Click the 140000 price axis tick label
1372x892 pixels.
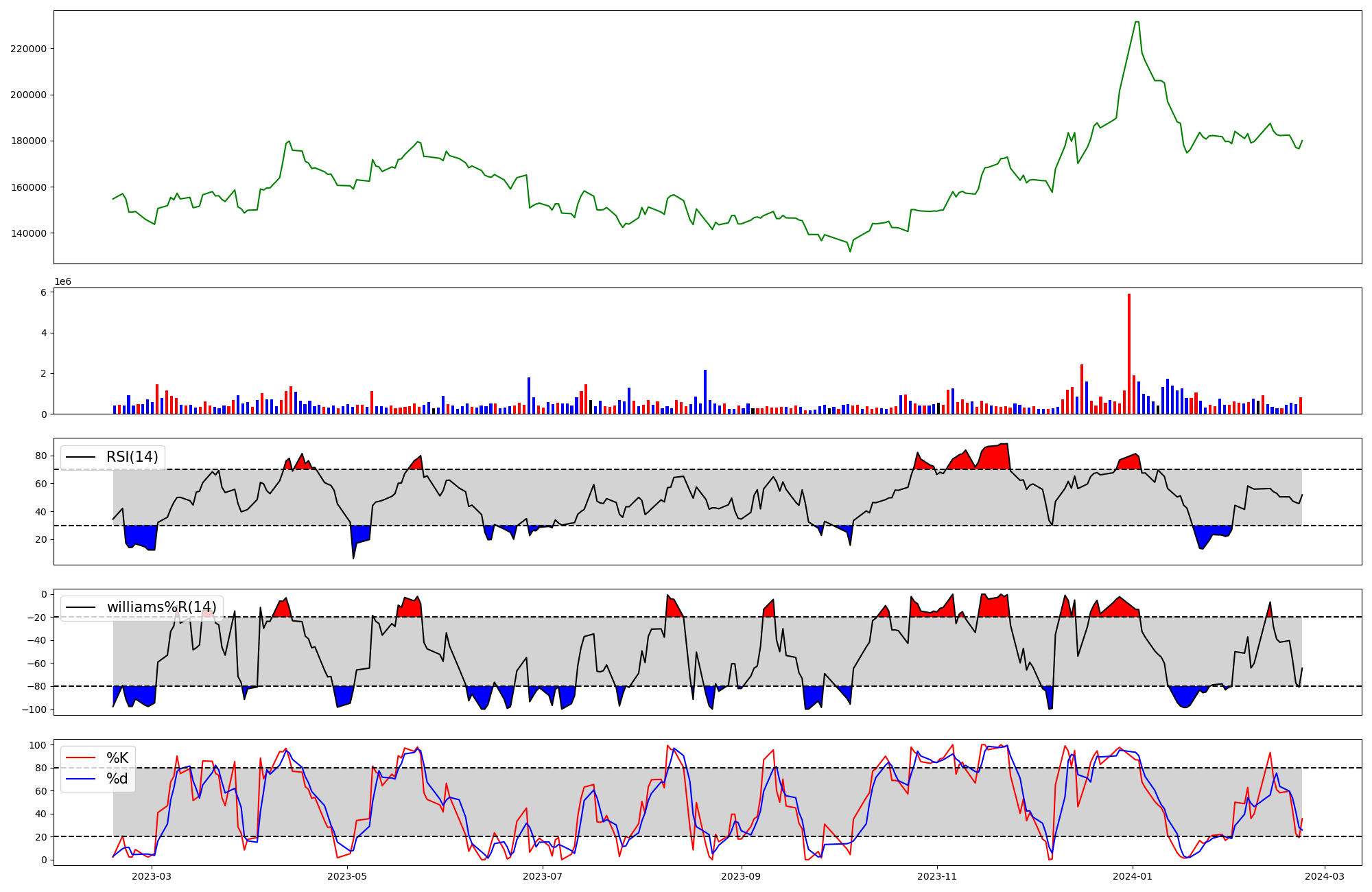[28, 233]
